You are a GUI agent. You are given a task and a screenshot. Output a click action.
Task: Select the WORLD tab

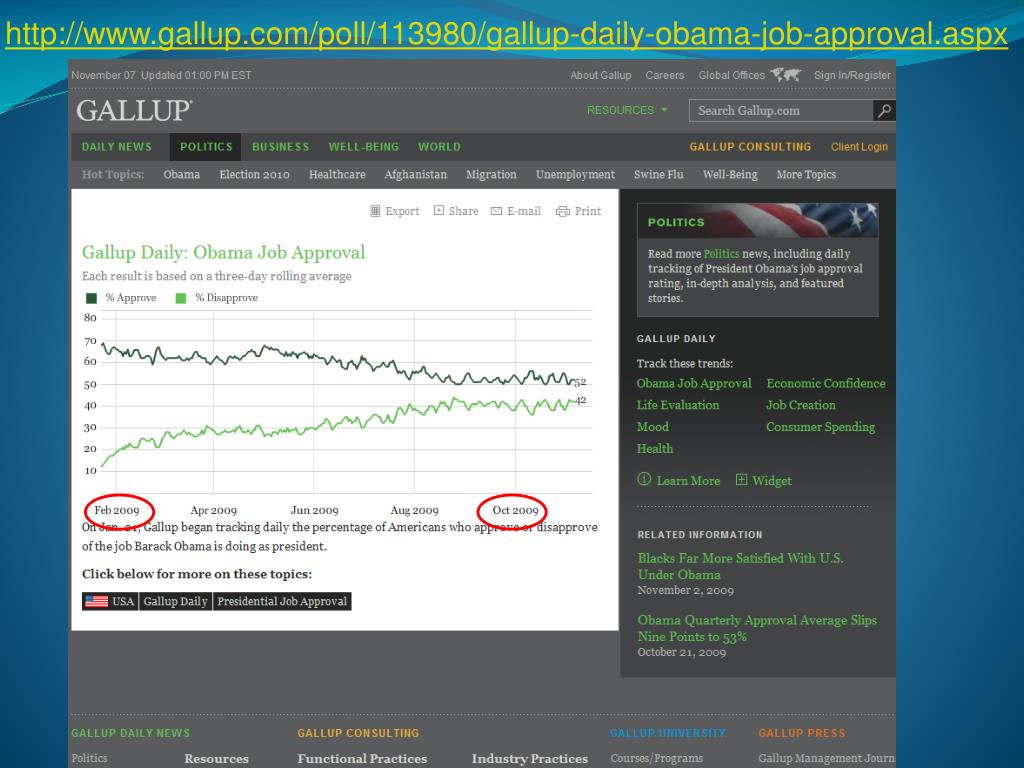(x=440, y=147)
